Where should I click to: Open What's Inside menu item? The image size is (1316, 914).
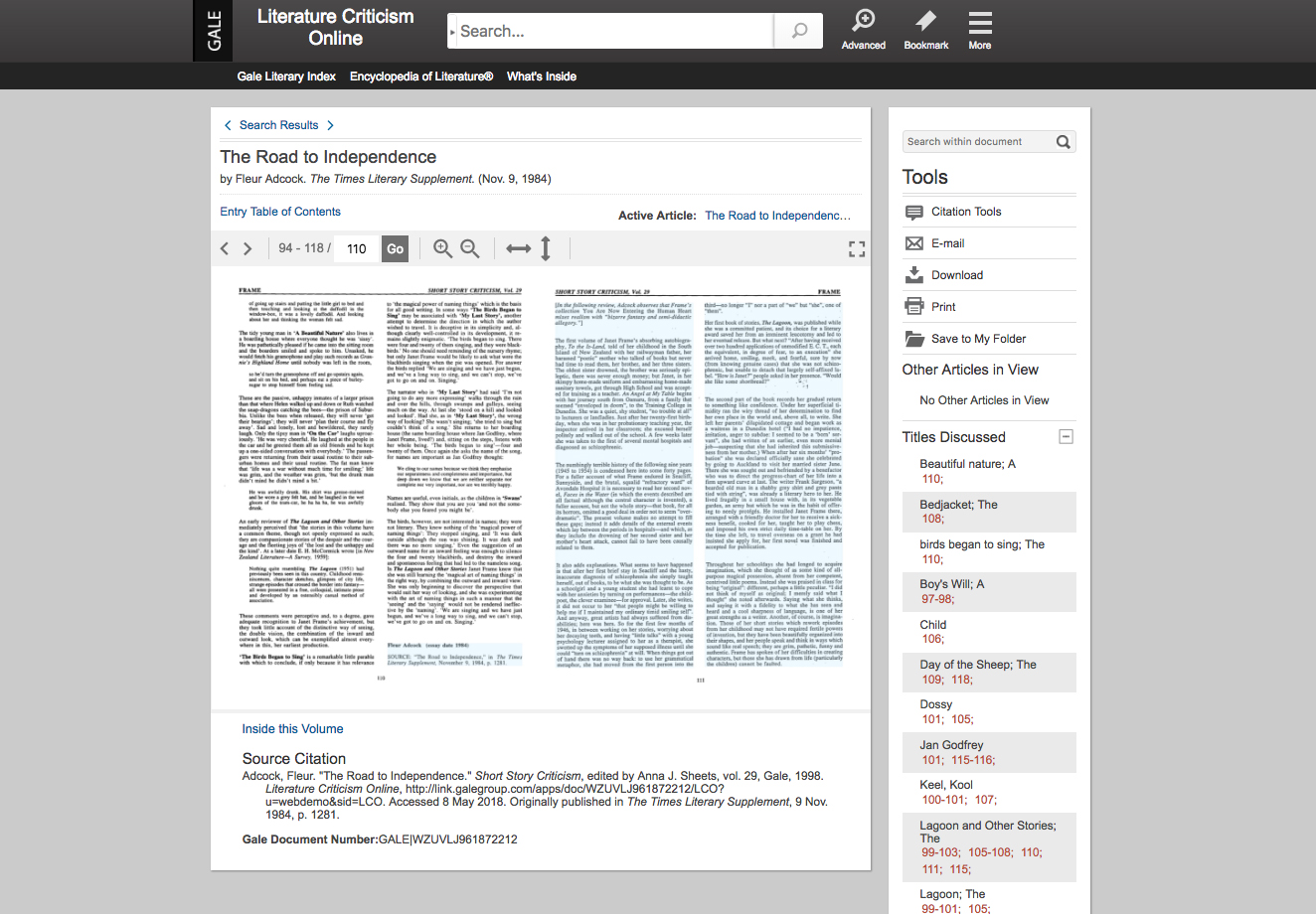(x=542, y=76)
